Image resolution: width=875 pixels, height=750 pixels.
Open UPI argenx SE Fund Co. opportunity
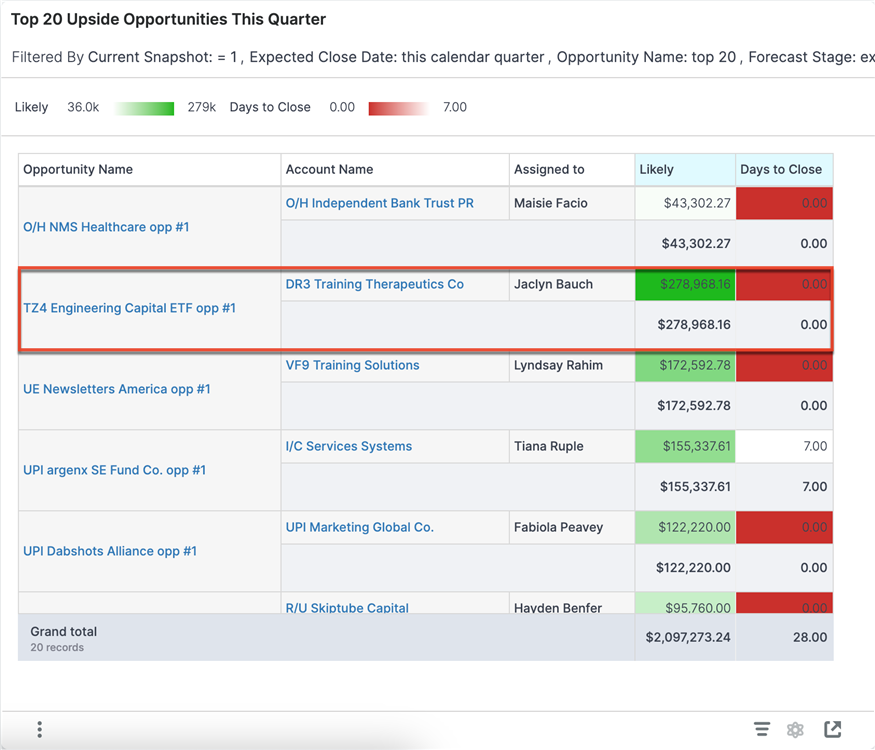click(x=114, y=470)
